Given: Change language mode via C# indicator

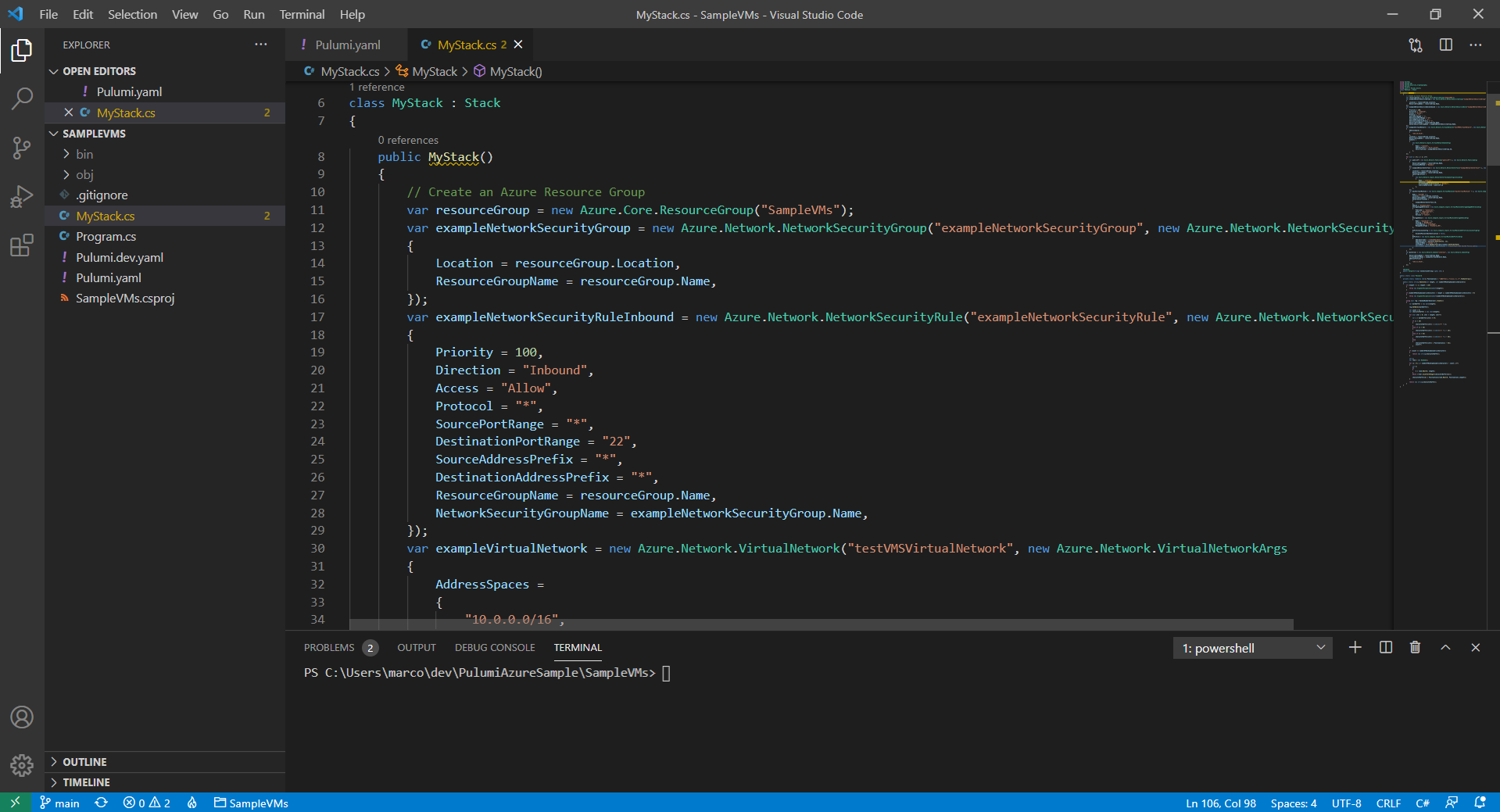Looking at the screenshot, I should coord(1423,803).
